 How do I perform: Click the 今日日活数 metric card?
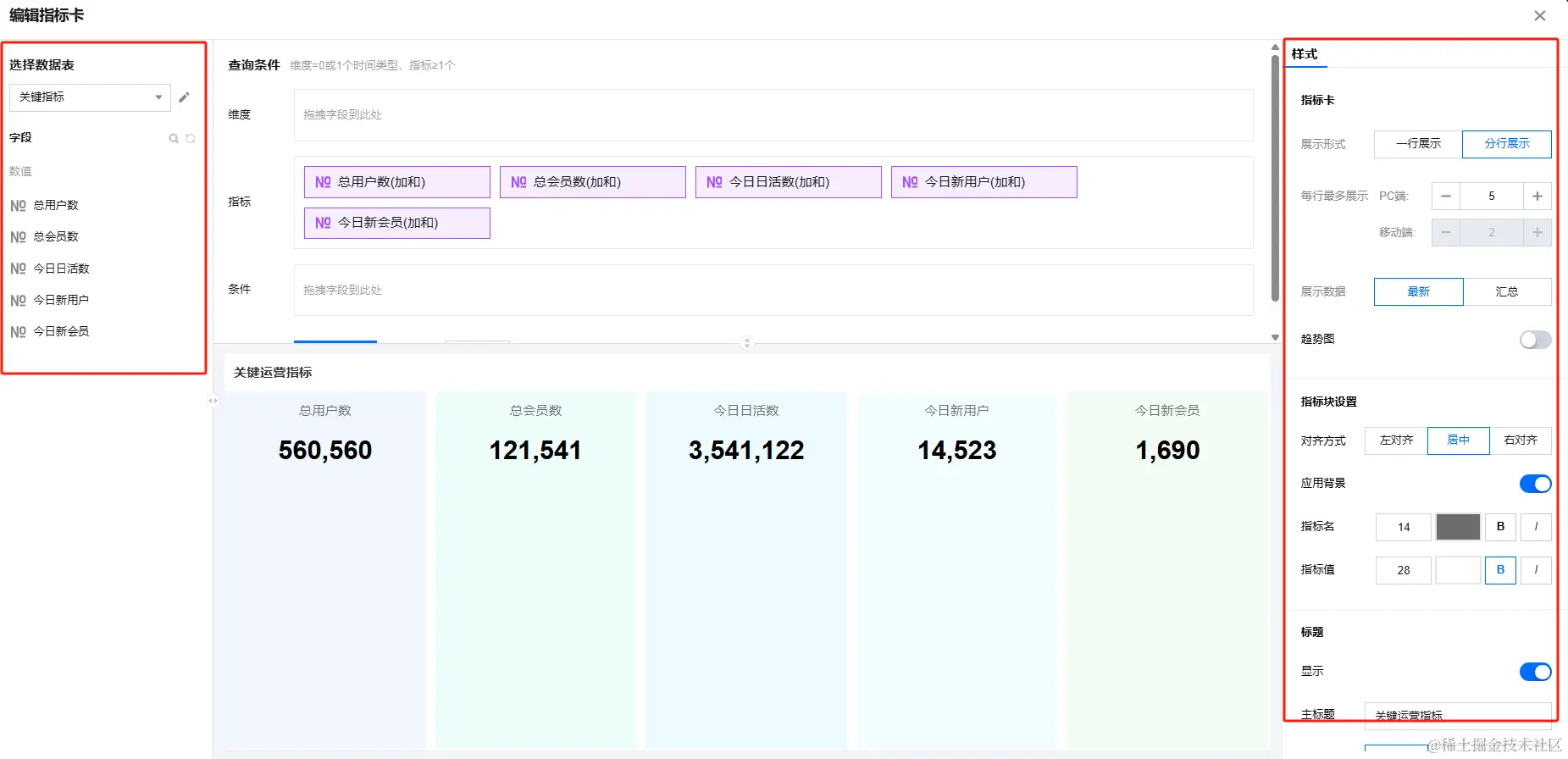pyautogui.click(x=746, y=569)
